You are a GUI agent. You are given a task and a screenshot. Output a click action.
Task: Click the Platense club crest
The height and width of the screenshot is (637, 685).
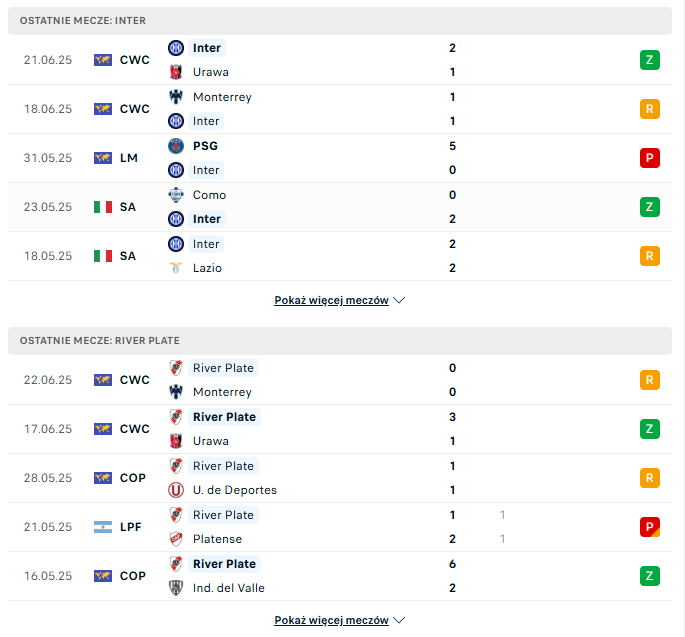point(176,539)
